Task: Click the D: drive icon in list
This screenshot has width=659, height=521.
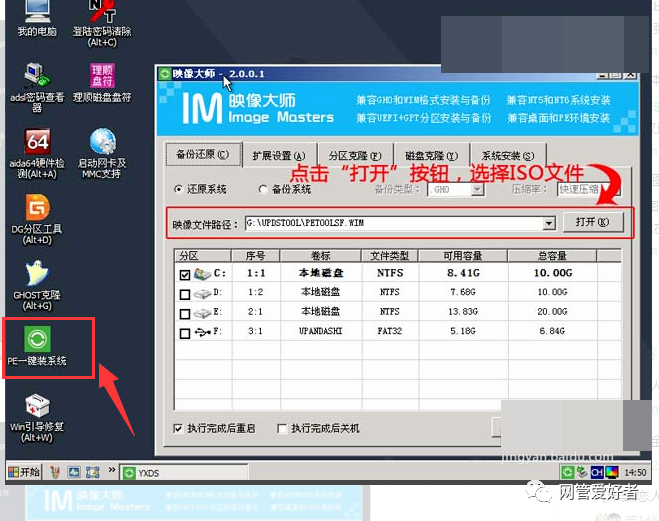Action: (x=202, y=294)
